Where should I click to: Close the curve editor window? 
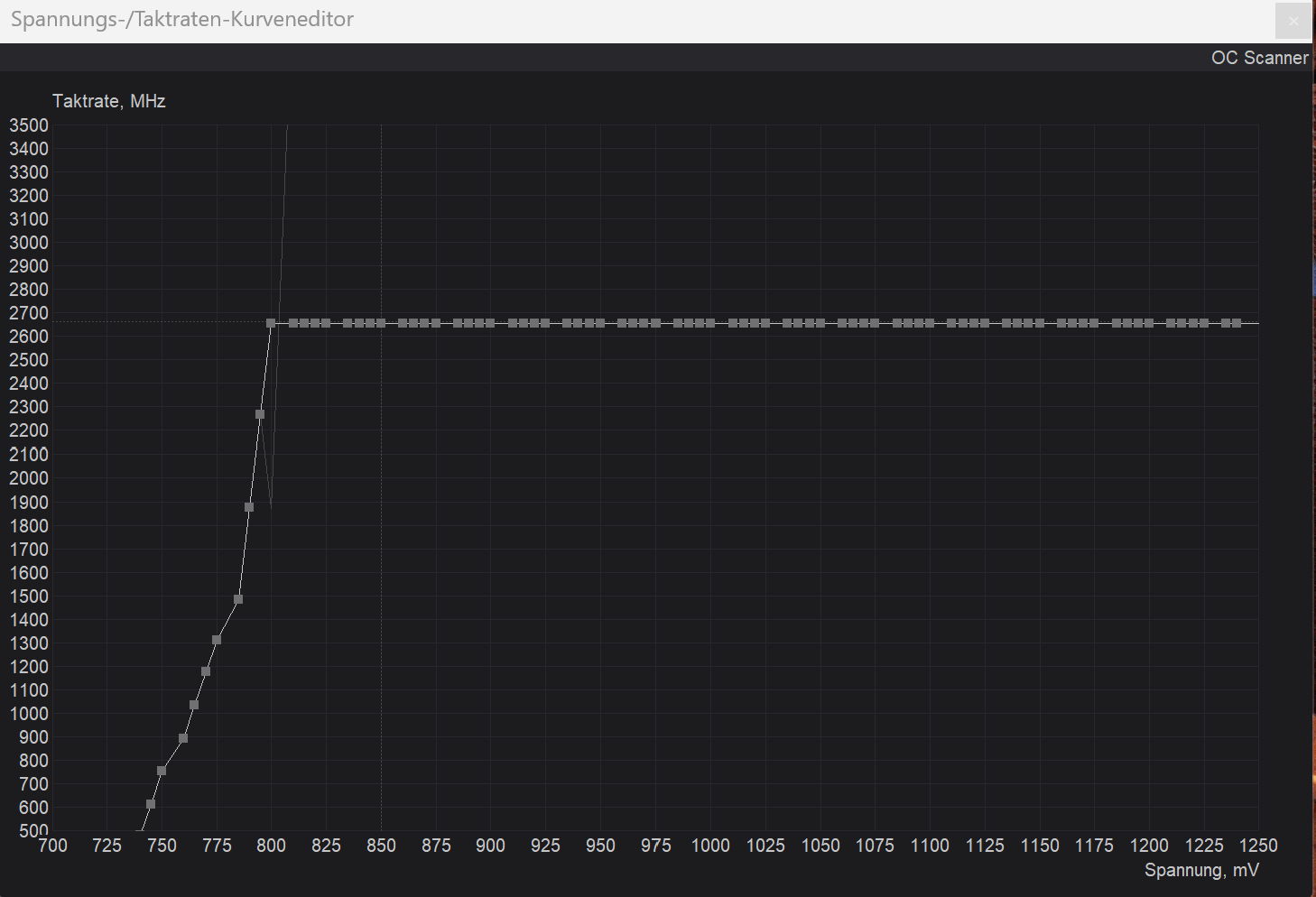1293,20
